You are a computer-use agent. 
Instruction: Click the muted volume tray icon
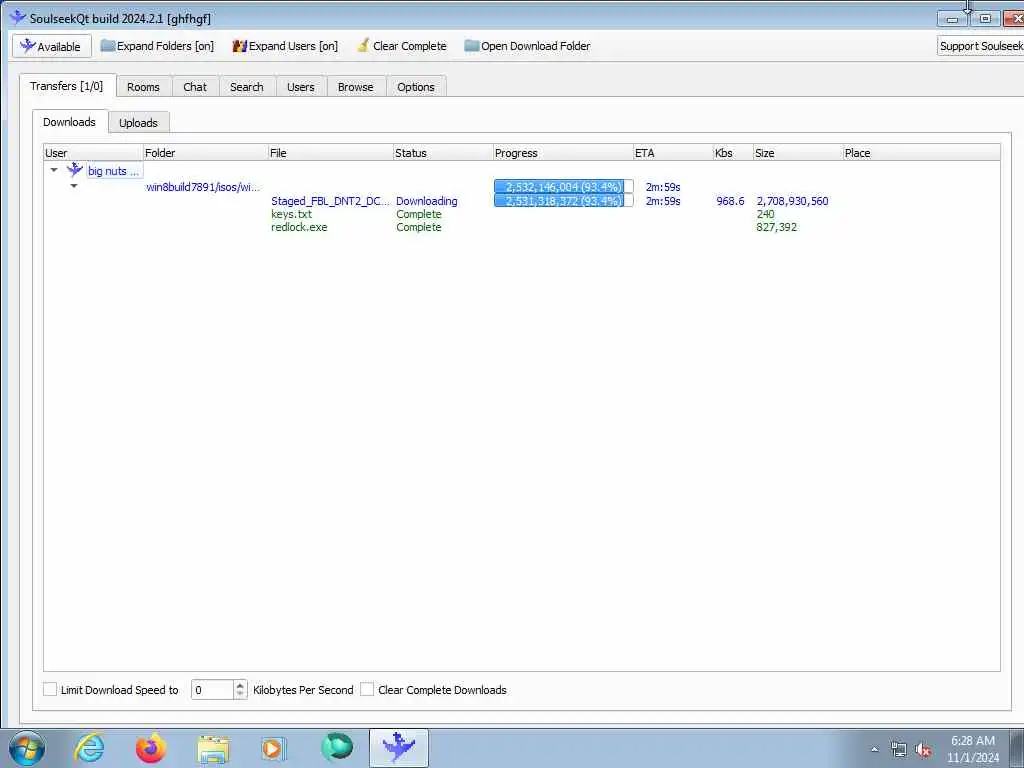(x=923, y=750)
